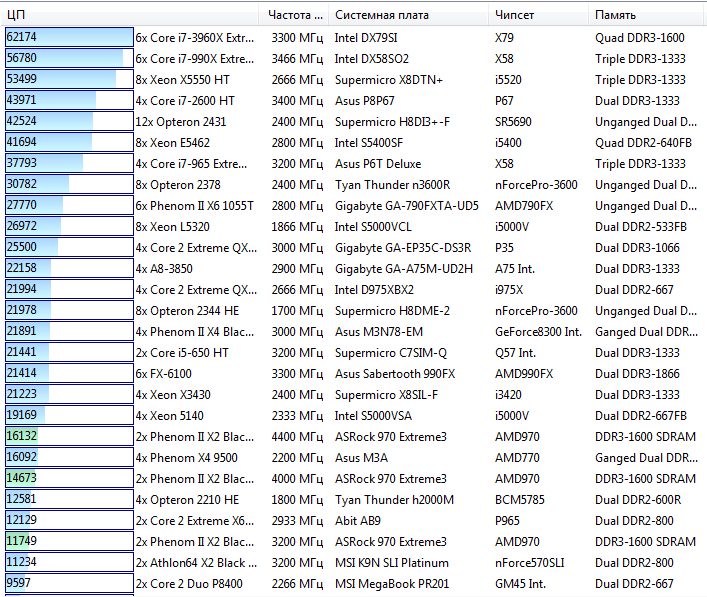Select the 2x Core 2 Extreme X6... row
The height and width of the screenshot is (597, 707).
354,521
